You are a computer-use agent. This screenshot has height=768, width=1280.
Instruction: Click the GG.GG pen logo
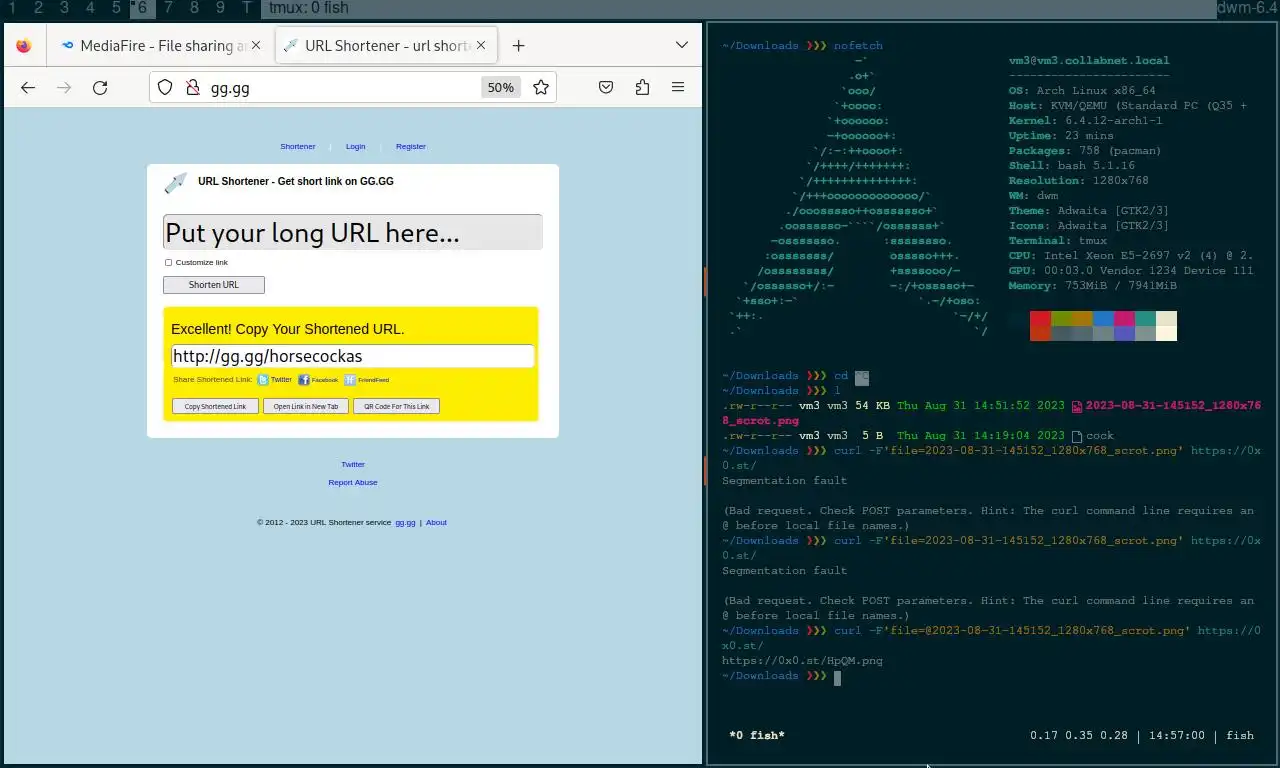coord(176,183)
